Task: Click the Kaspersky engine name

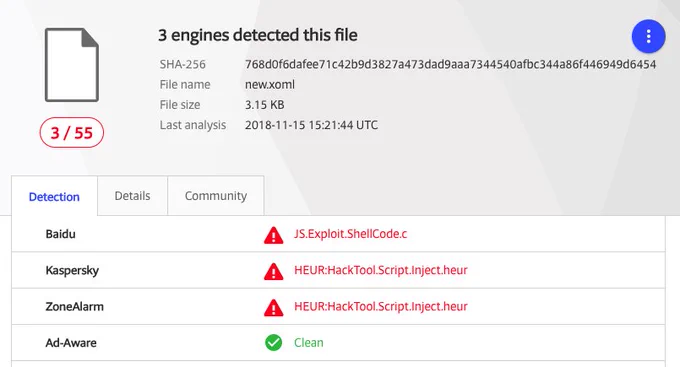Action: 72,270
